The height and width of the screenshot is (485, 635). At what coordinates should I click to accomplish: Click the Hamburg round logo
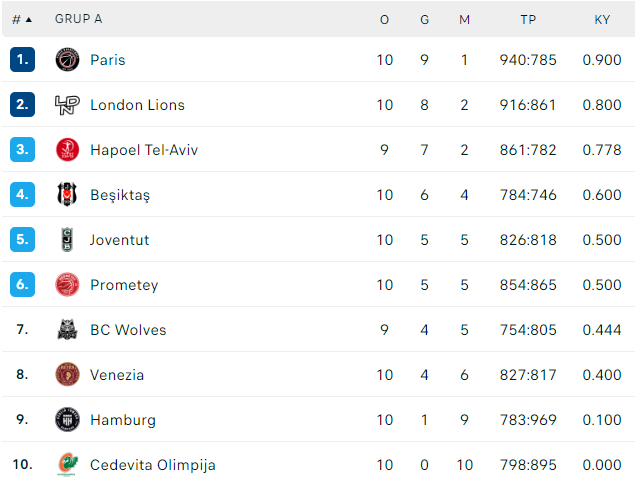pos(67,419)
